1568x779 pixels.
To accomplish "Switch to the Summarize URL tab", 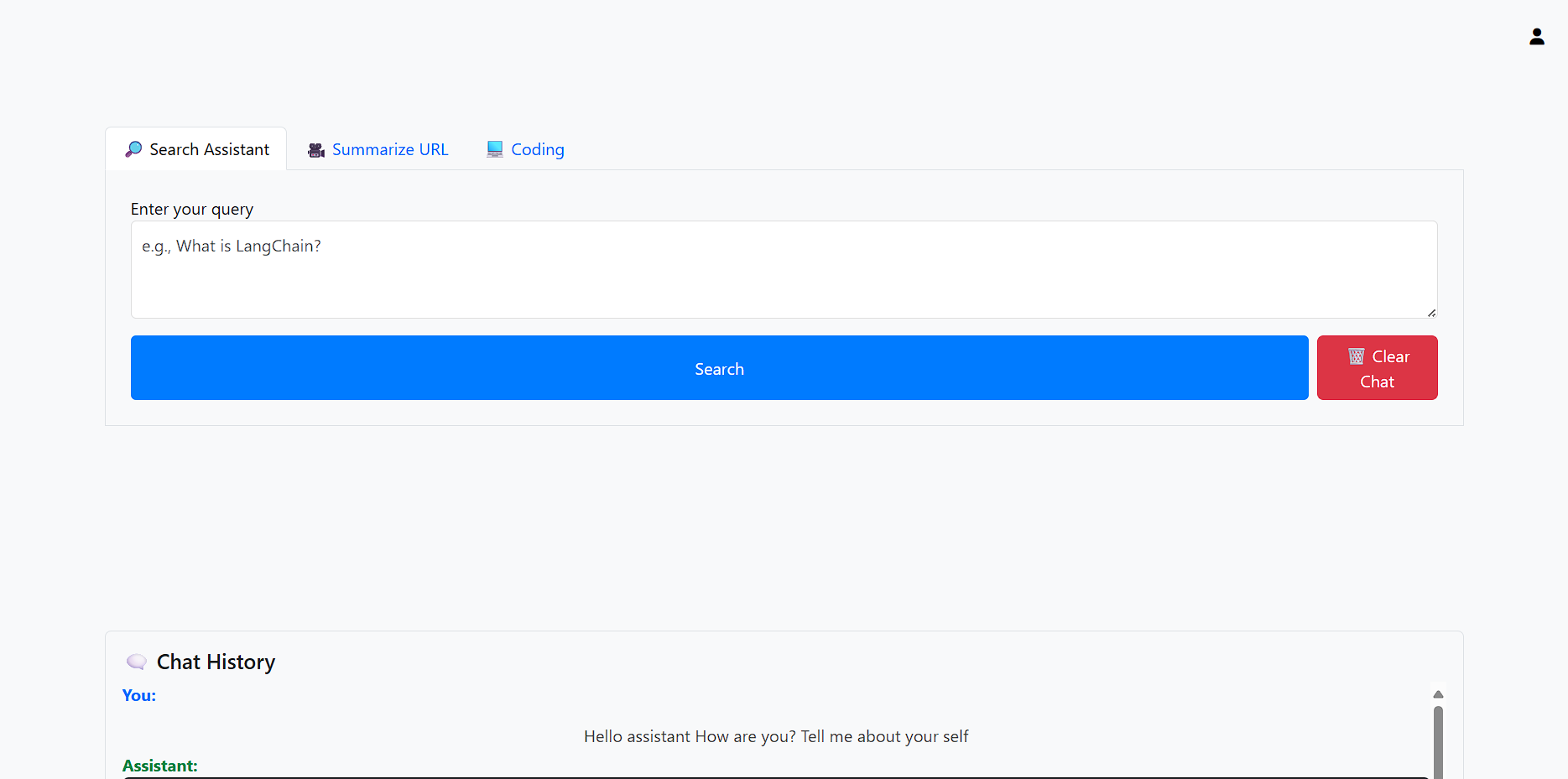I will tap(389, 149).
